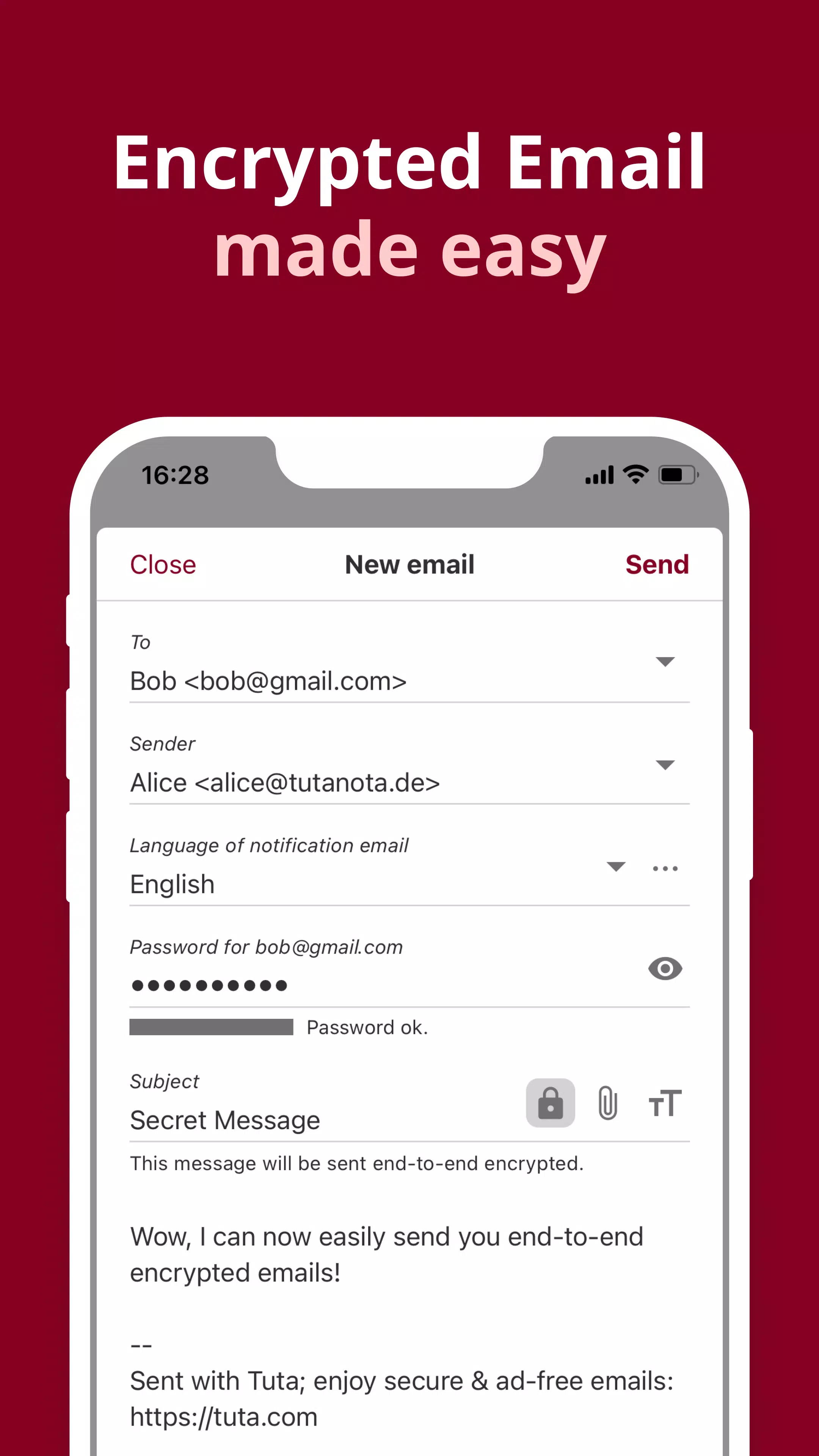Click the Send button

657,564
